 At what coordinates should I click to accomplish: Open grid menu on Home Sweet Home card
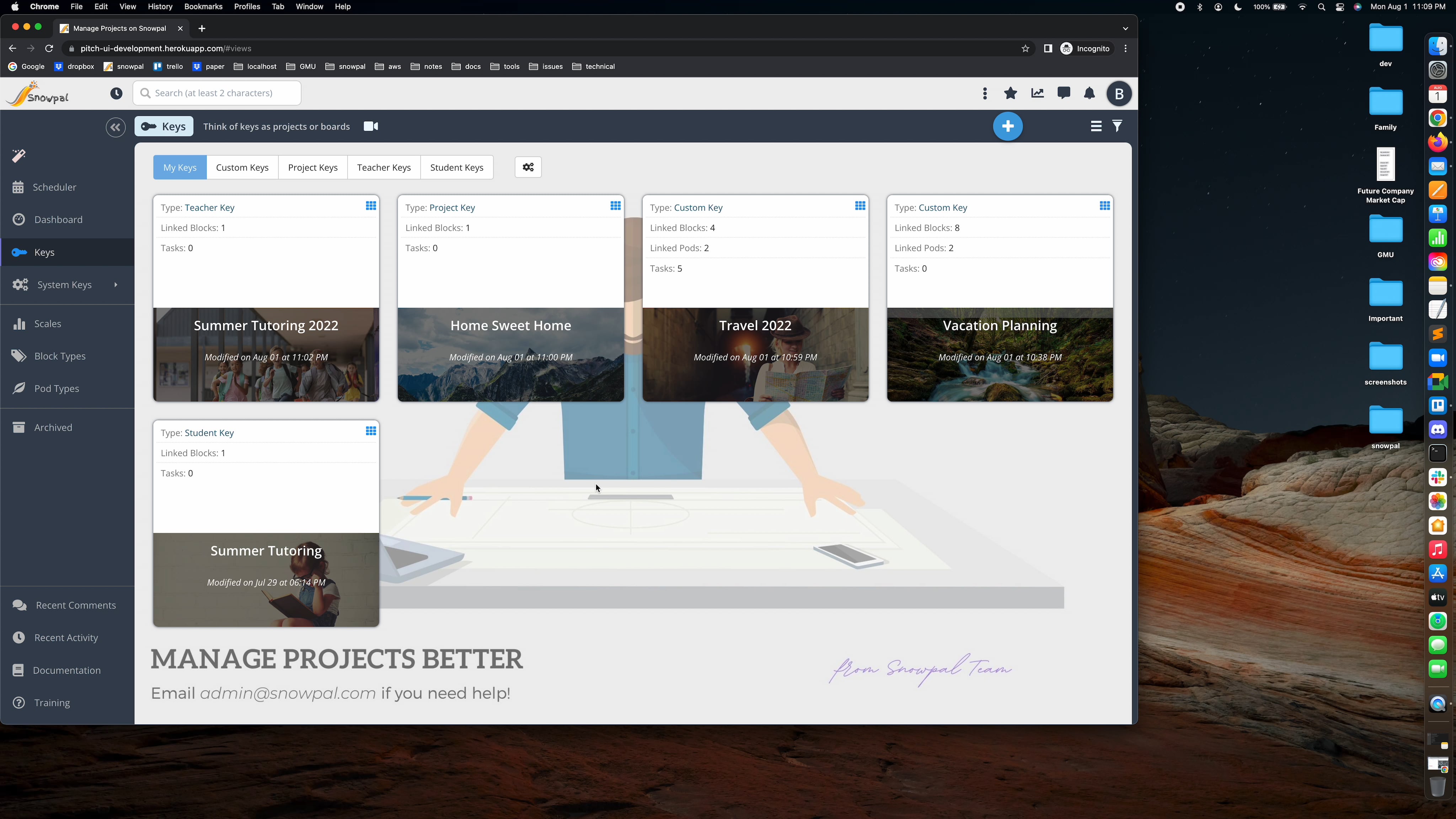click(616, 206)
